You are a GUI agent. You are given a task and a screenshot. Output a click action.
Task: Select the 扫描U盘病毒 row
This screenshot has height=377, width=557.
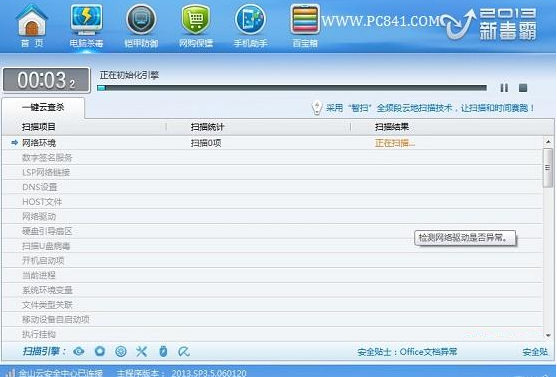point(272,246)
